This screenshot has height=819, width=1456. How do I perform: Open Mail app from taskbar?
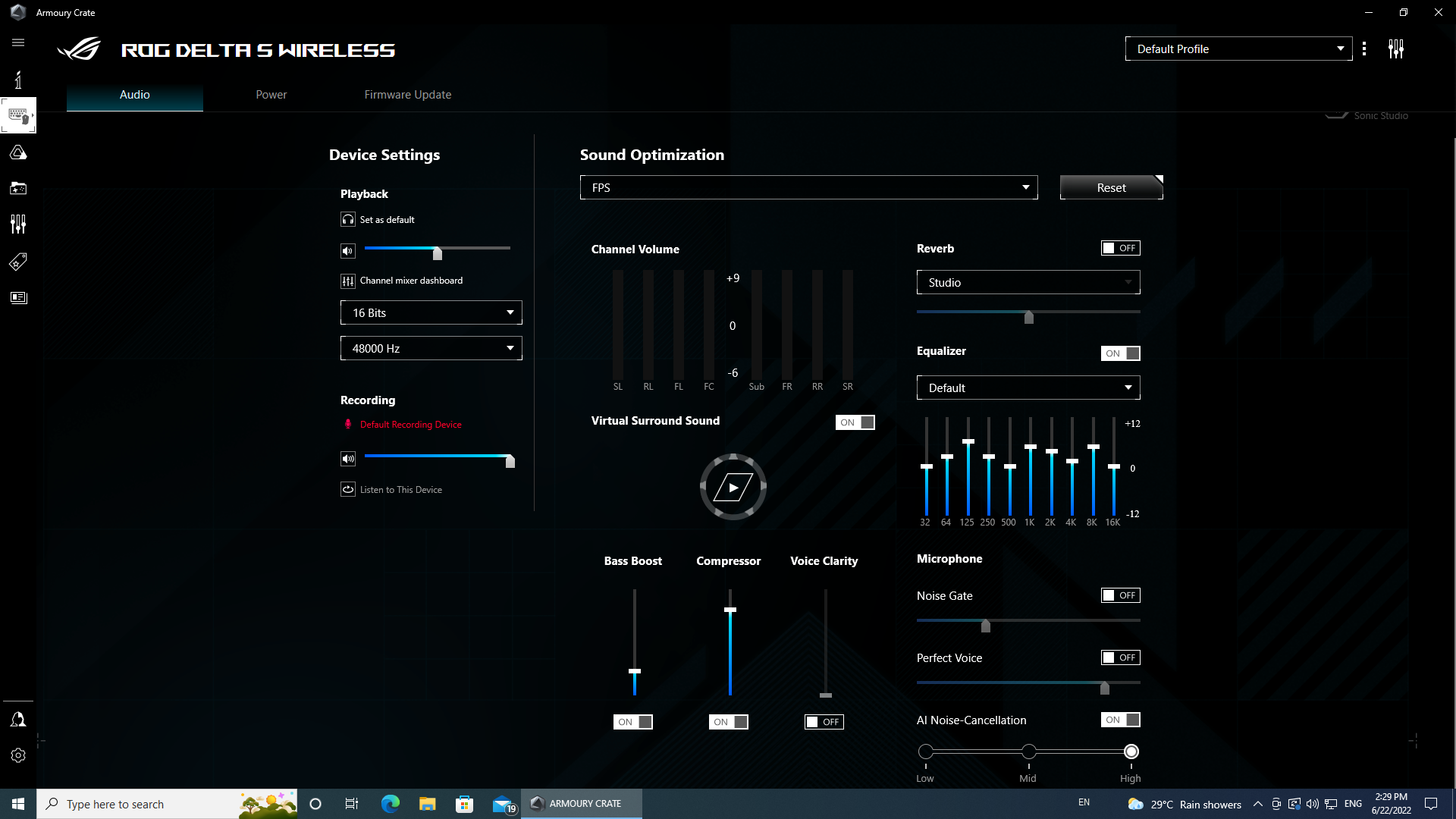(x=504, y=805)
